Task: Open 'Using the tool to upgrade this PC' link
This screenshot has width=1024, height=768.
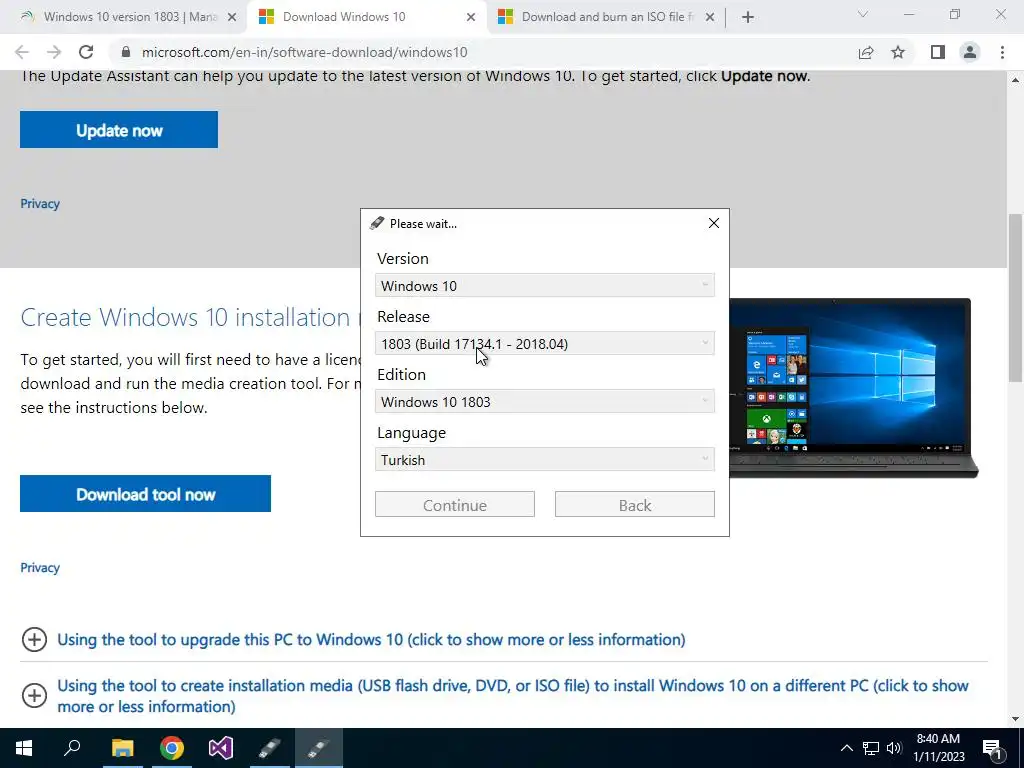Action: pos(372,639)
